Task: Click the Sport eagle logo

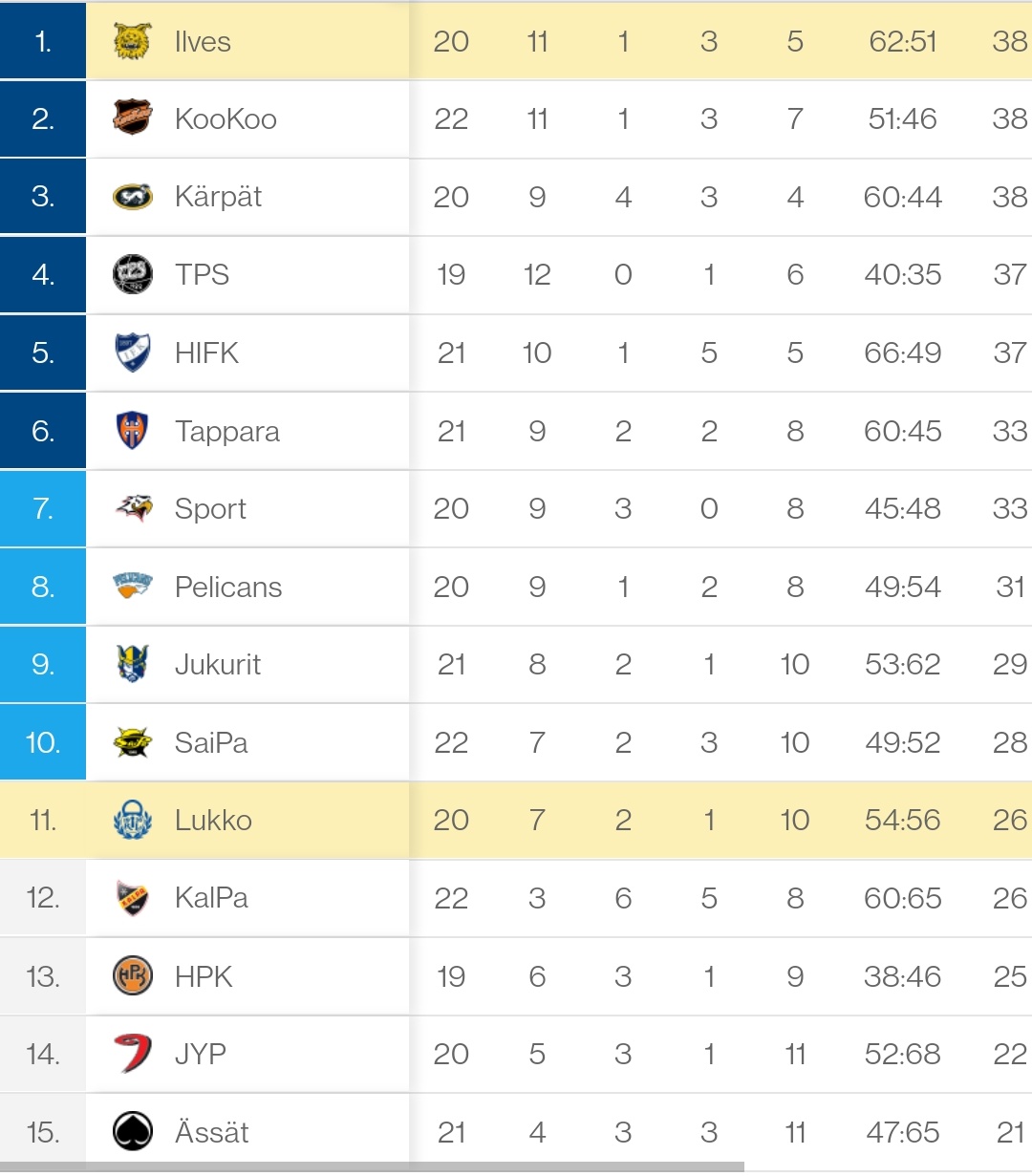Action: click(x=133, y=508)
